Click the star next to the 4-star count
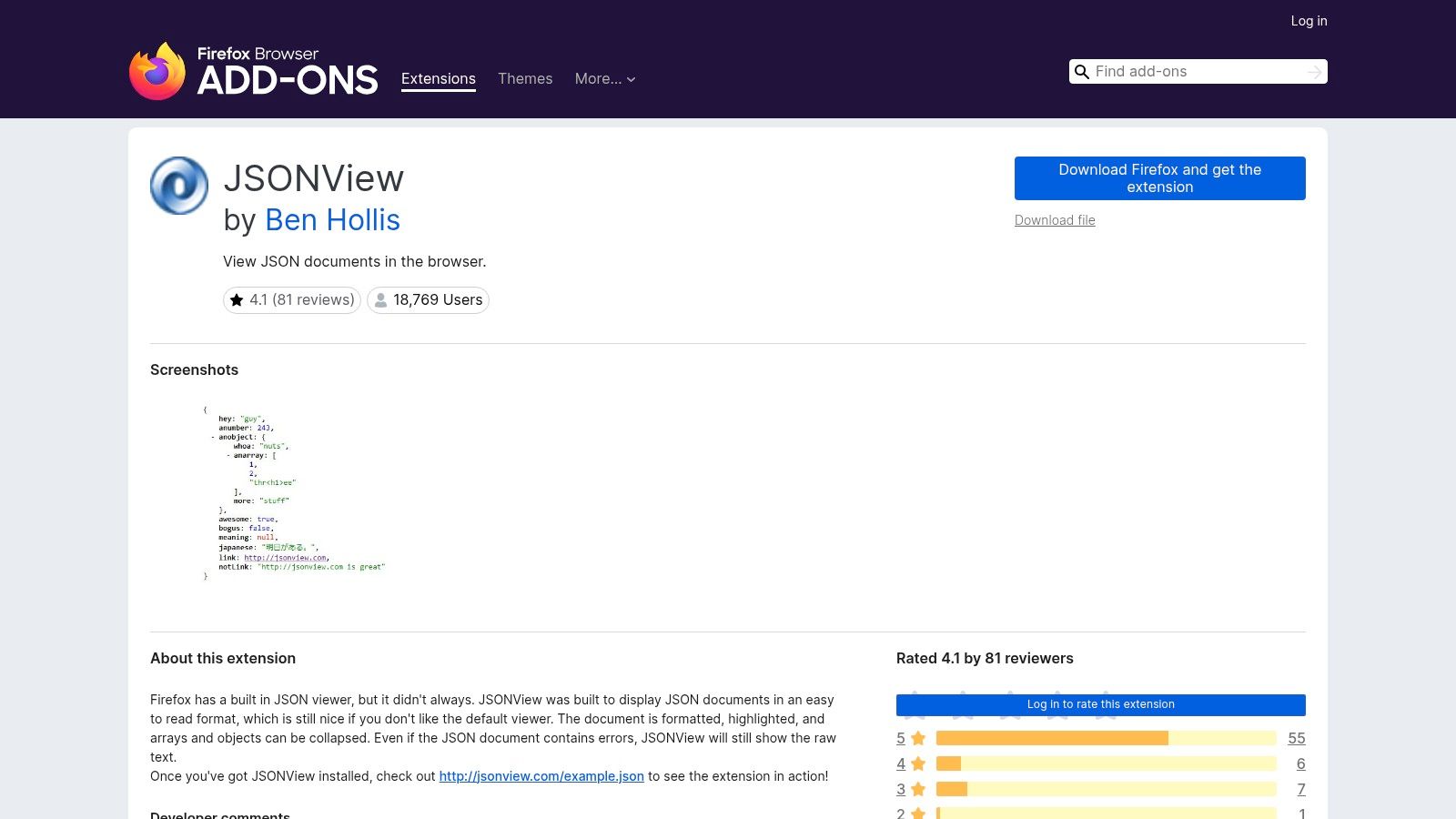Screen dimensions: 1456x819 [x=917, y=763]
